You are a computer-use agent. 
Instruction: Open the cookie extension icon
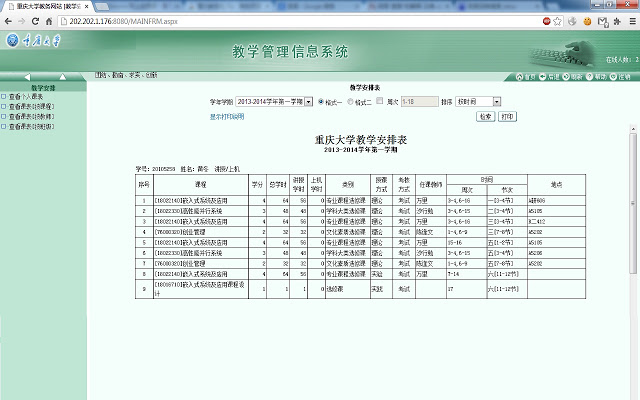pyautogui.click(x=587, y=21)
